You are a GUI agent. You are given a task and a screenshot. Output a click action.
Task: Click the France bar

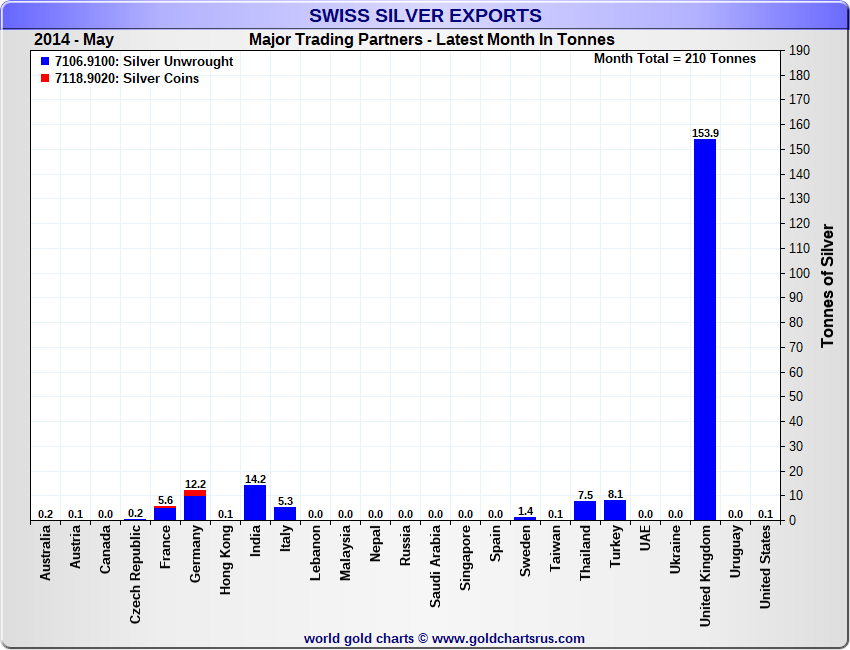(x=165, y=514)
